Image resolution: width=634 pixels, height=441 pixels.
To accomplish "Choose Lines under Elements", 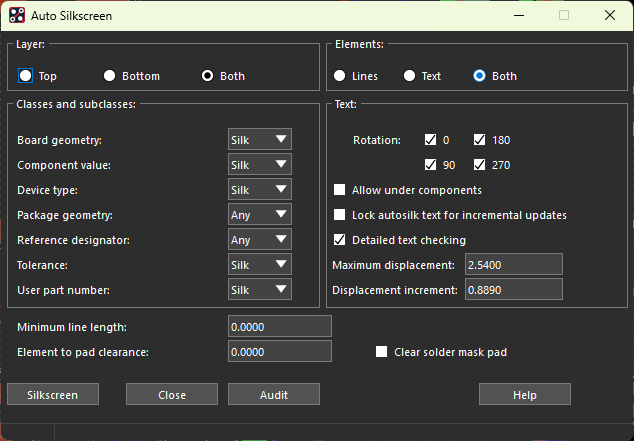I will (341, 76).
